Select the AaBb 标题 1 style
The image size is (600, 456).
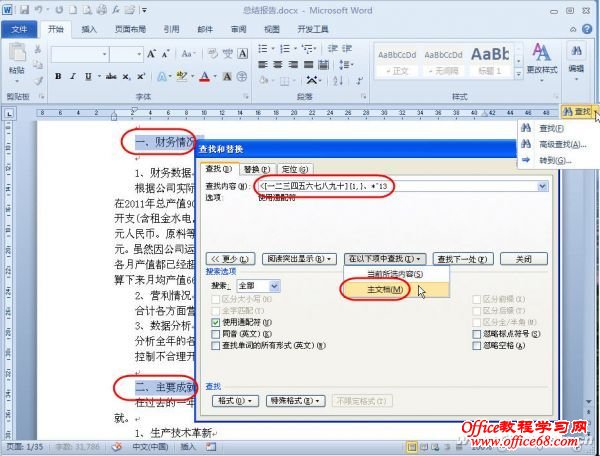[491, 61]
